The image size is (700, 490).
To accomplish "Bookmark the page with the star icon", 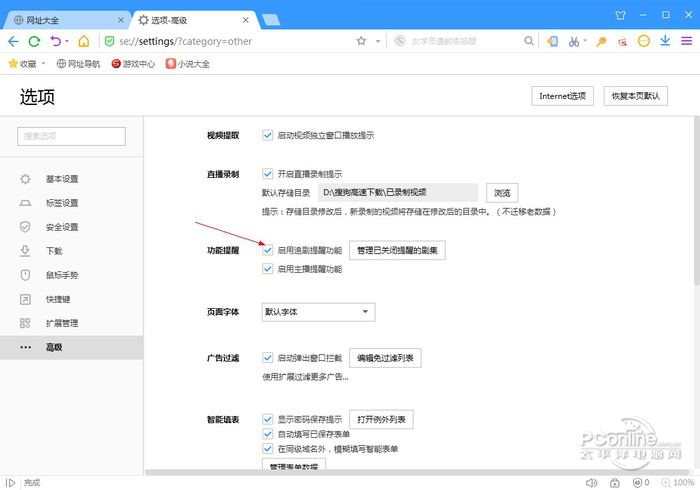I will pyautogui.click(x=361, y=41).
